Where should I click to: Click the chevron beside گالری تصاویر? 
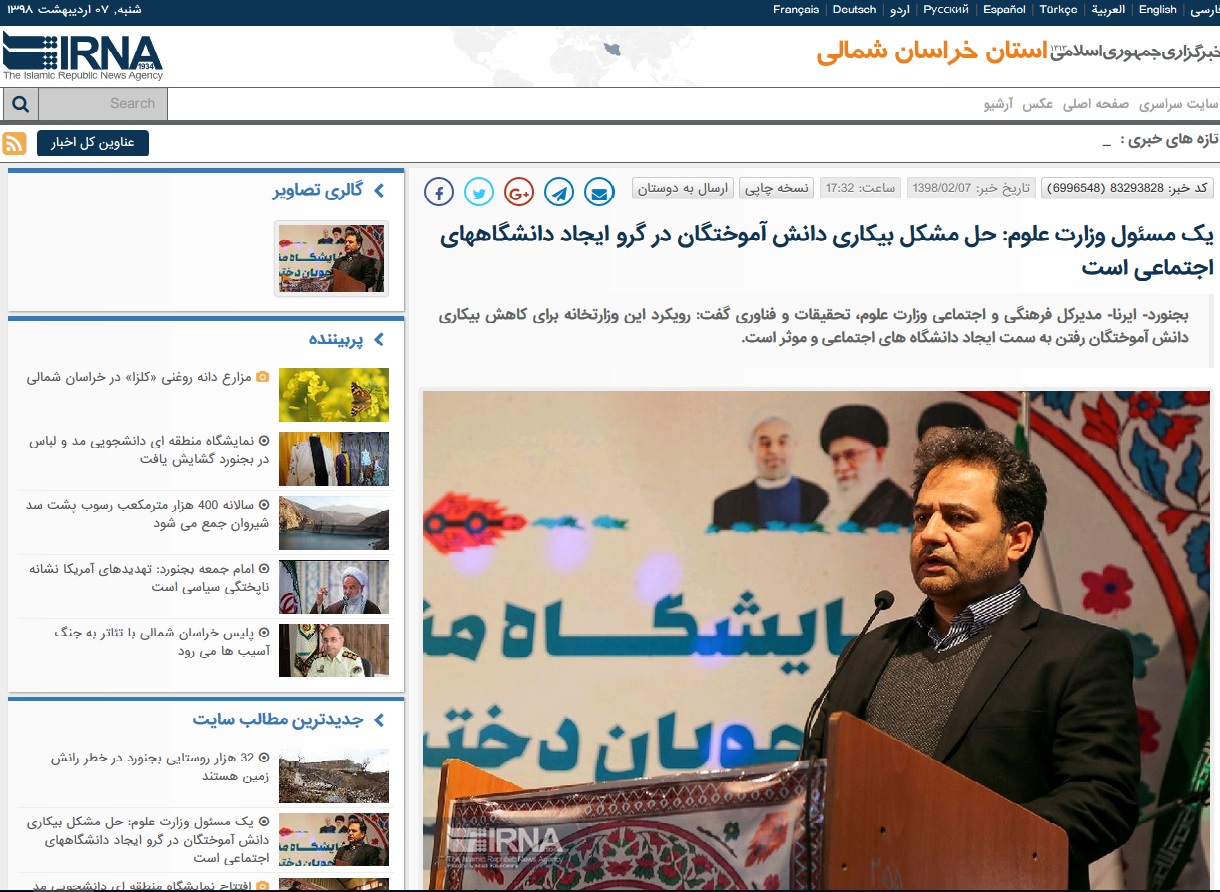(380, 190)
